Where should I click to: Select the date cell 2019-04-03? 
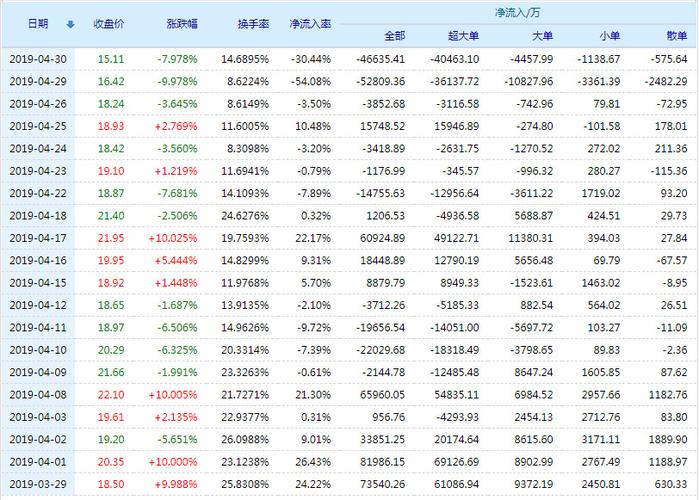coord(38,417)
